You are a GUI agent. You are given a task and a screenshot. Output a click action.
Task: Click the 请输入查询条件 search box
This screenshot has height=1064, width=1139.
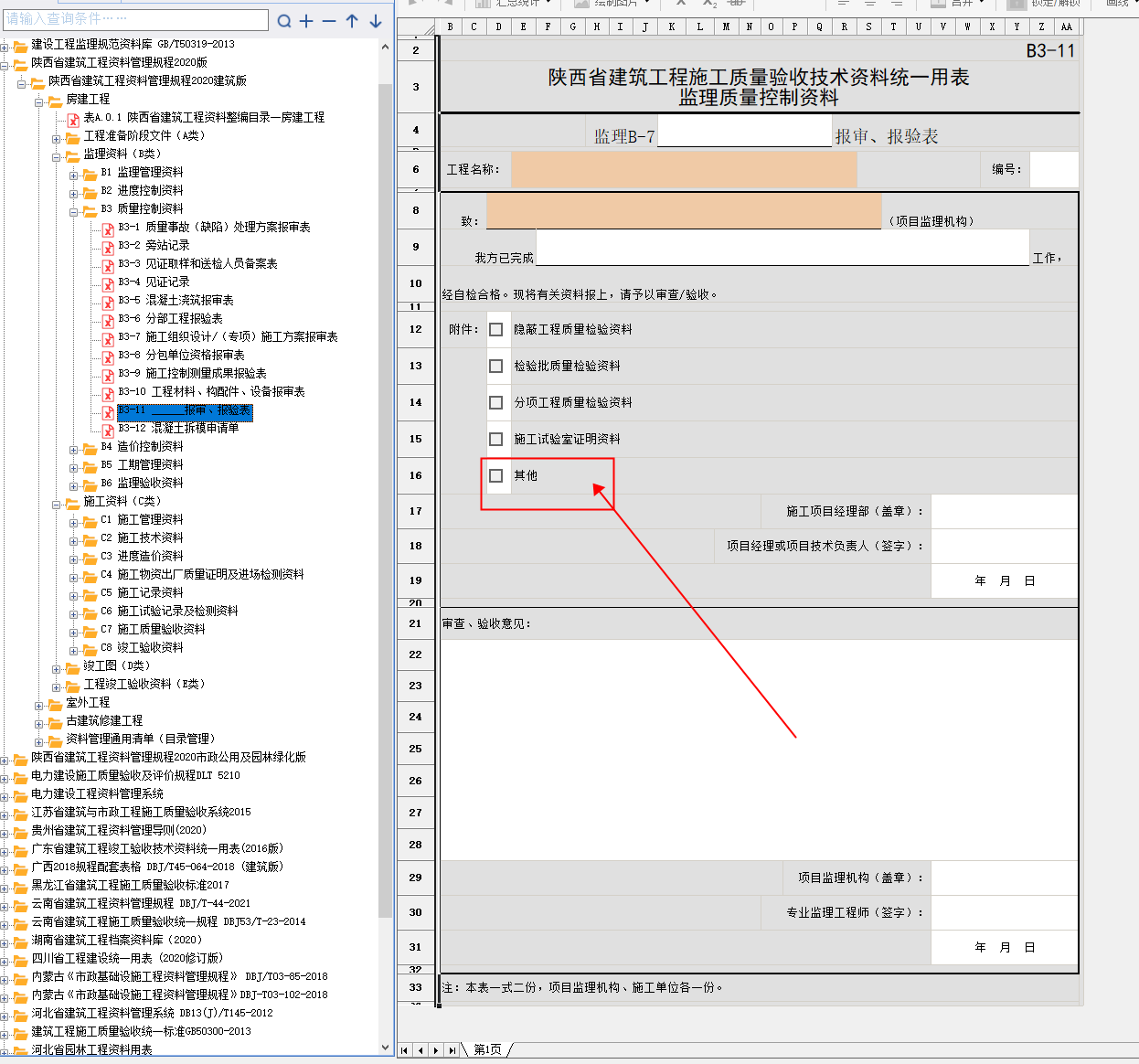[x=135, y=19]
